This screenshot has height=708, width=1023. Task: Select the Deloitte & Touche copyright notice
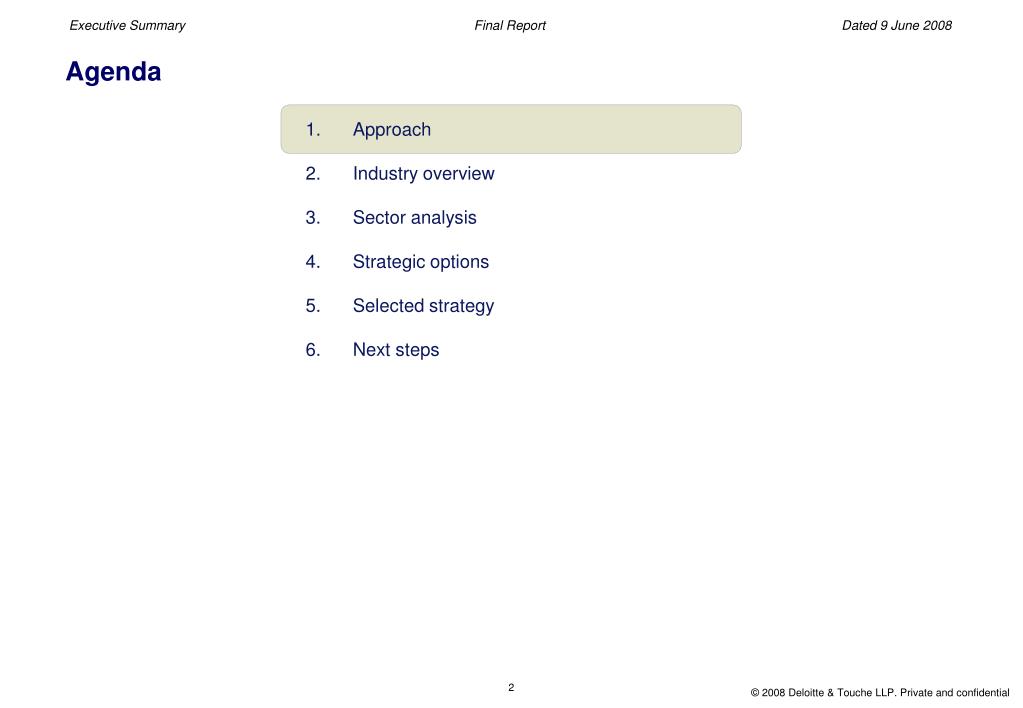(879, 692)
